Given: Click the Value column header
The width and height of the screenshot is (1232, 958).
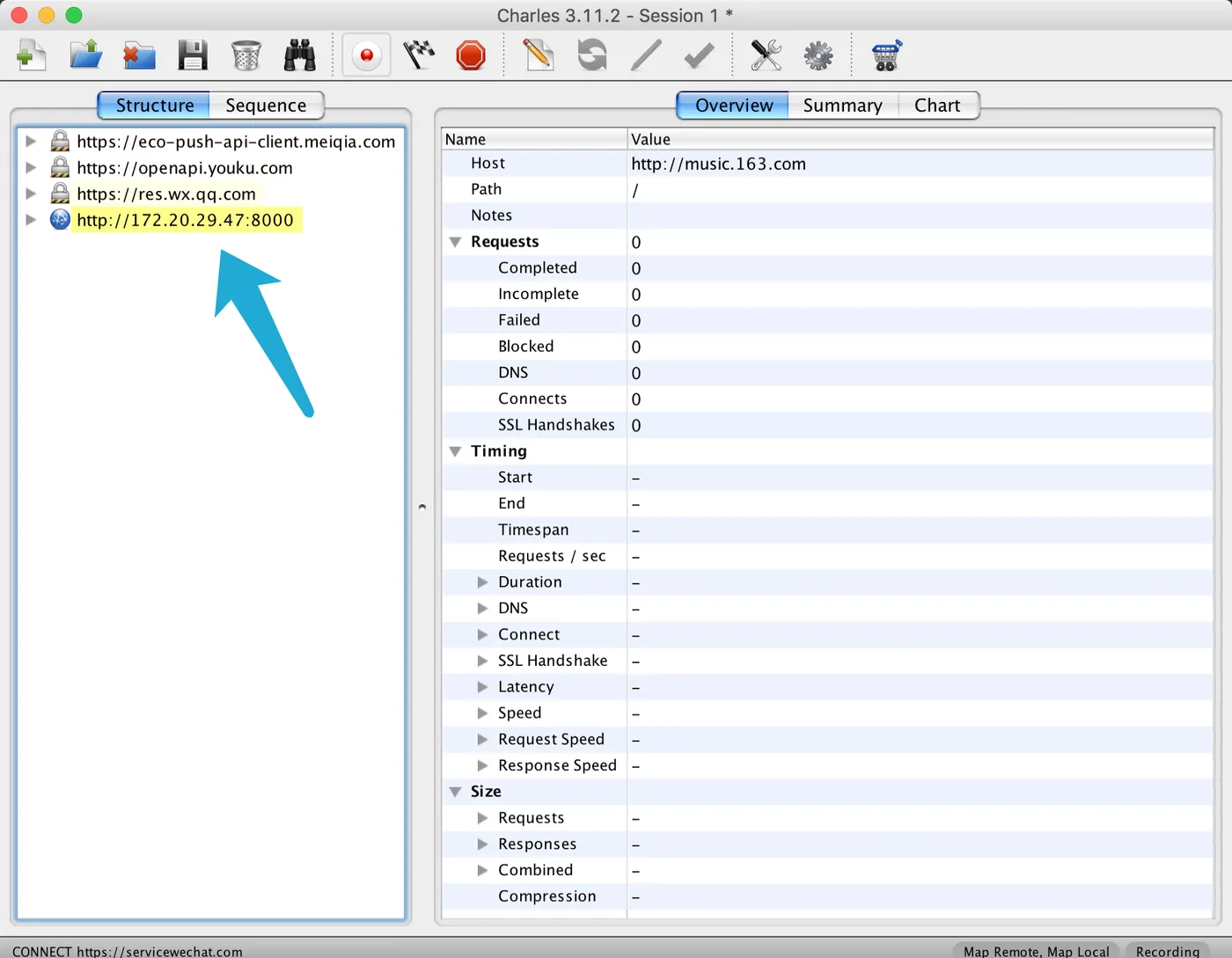Looking at the screenshot, I should (x=920, y=139).
